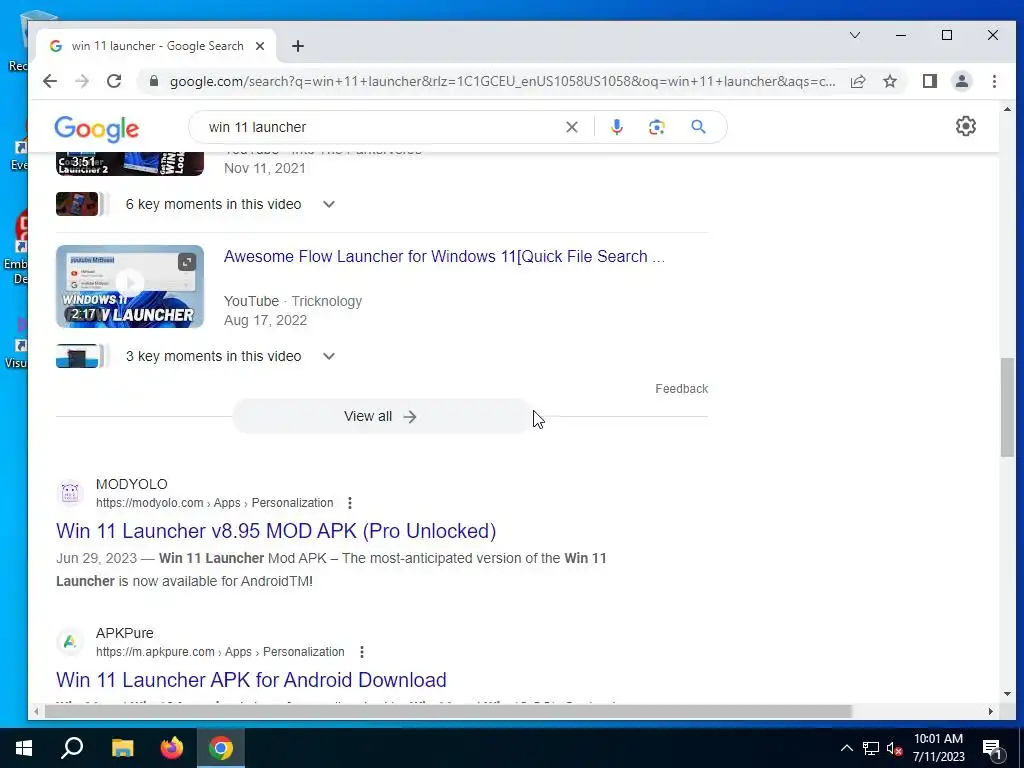This screenshot has height=768, width=1024.
Task: Bookmark this page with the star icon
Action: click(x=889, y=81)
